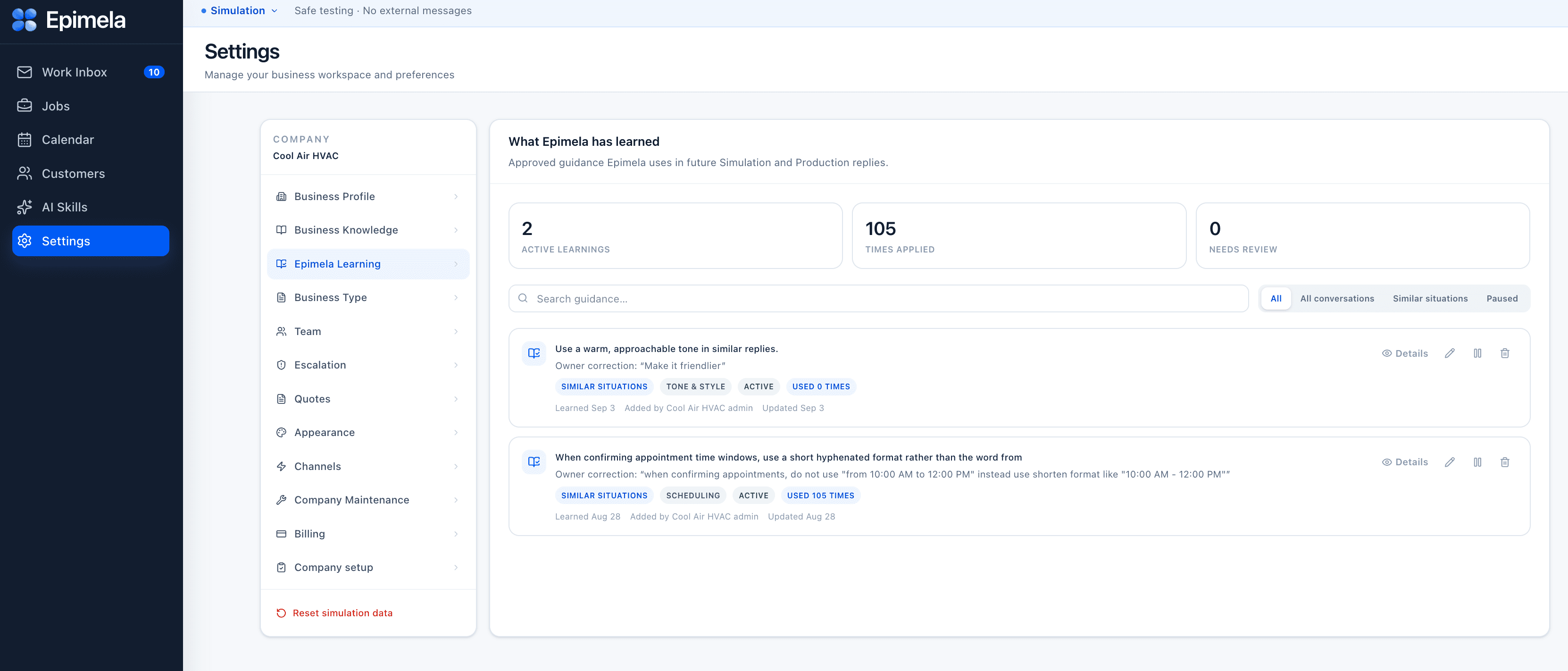Viewport: 1568px width, 671px height.
Task: Click the Appearance palette icon
Action: tap(281, 432)
